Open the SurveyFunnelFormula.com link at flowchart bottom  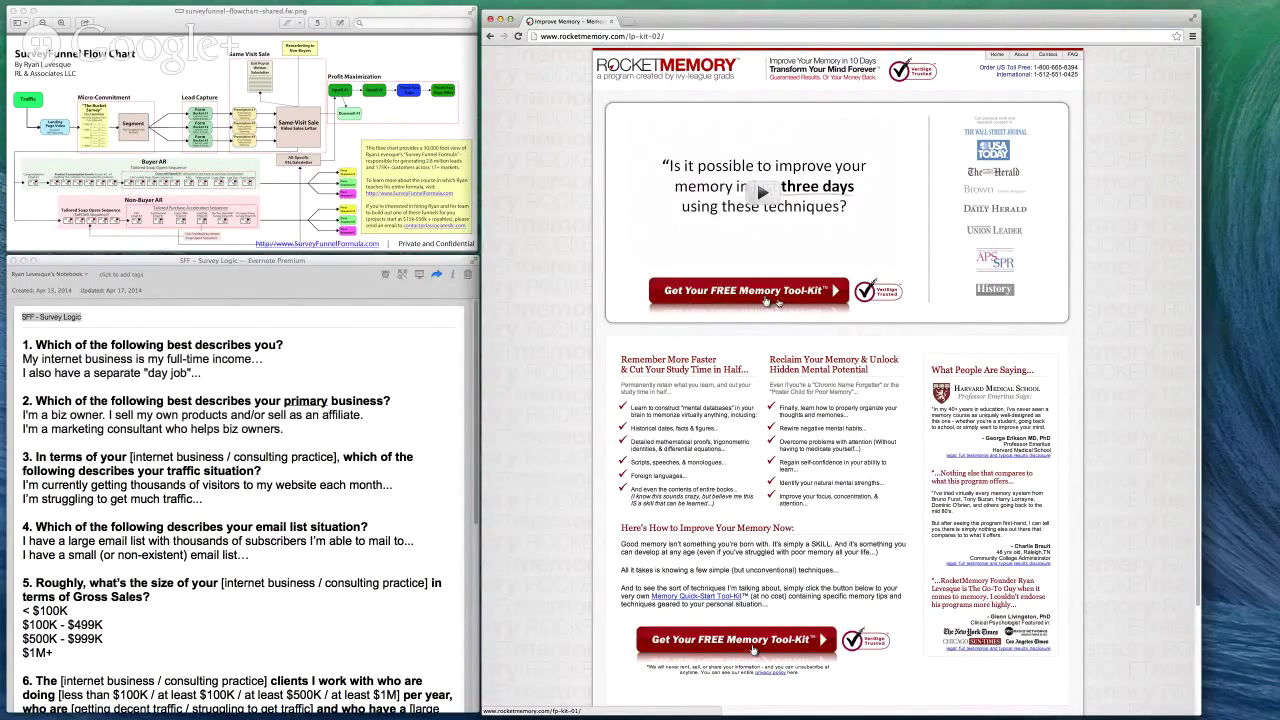[x=317, y=244]
